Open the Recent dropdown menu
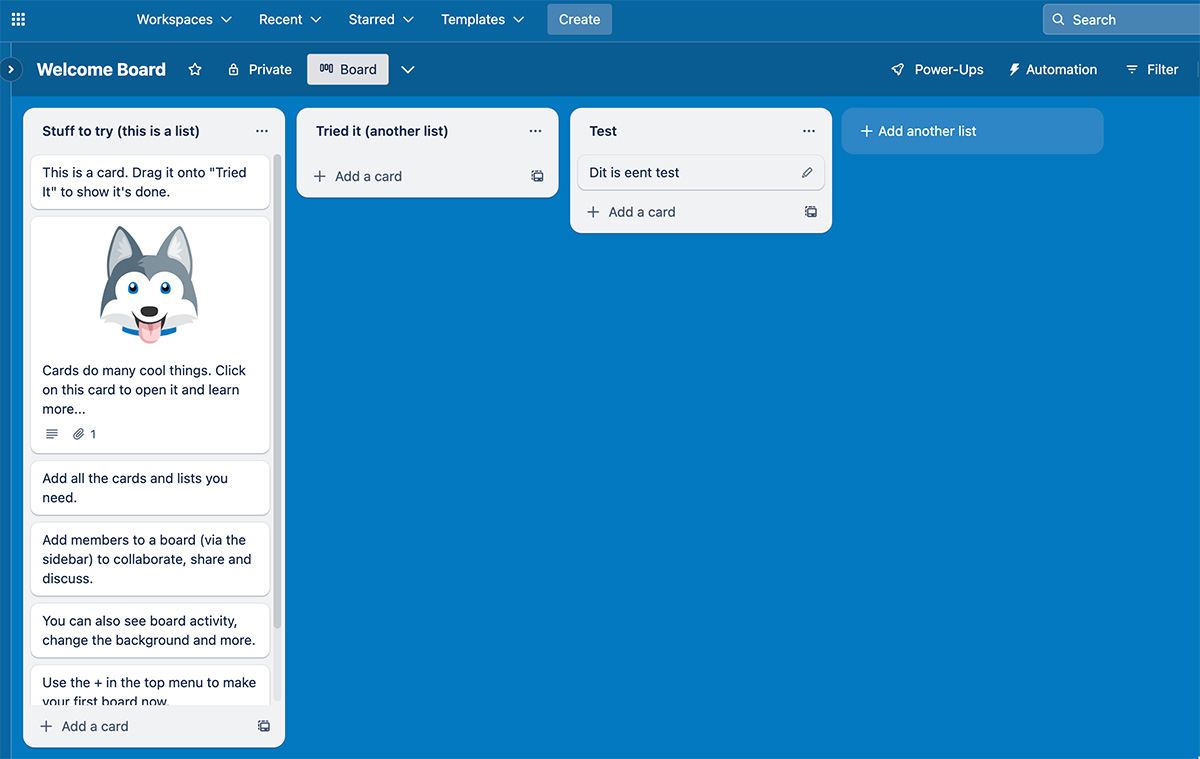The width and height of the screenshot is (1200, 759). click(x=290, y=19)
